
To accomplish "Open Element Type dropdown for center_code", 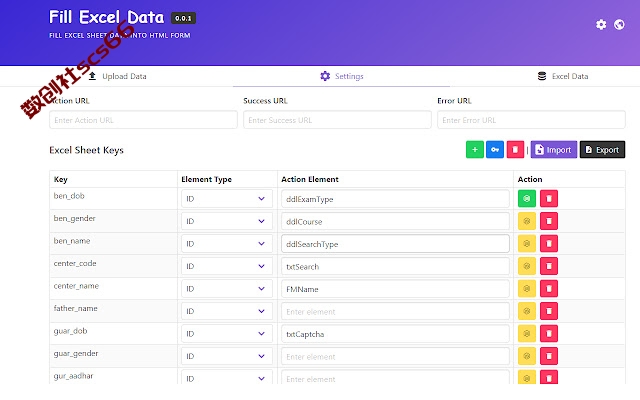I will point(227,266).
